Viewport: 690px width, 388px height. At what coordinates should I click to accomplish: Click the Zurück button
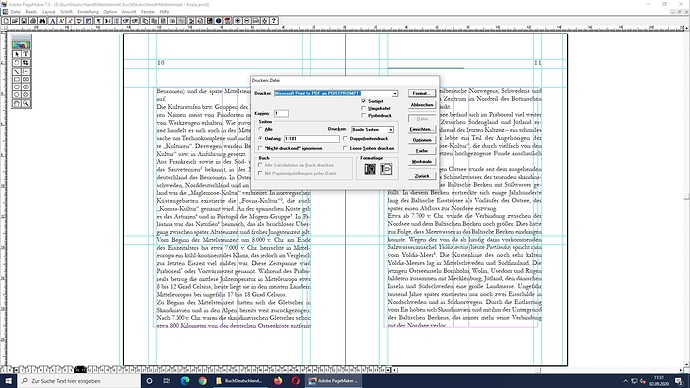click(x=422, y=176)
